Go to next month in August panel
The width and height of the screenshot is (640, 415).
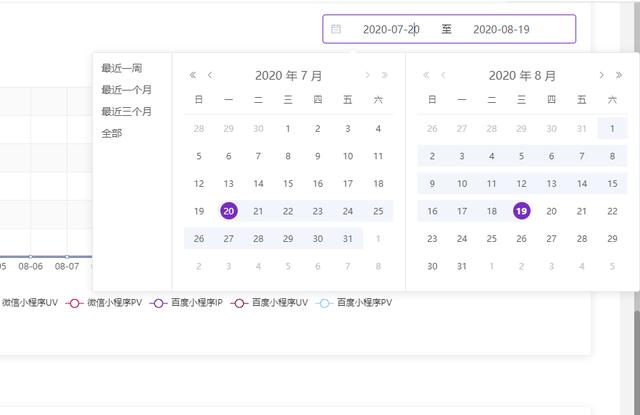click(x=601, y=75)
